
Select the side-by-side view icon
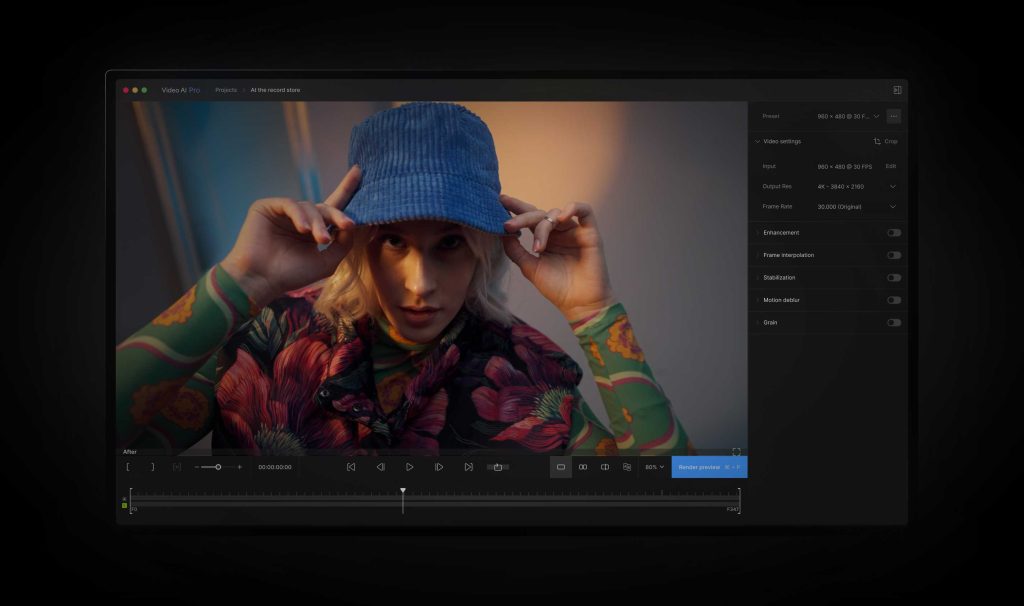(x=583, y=467)
